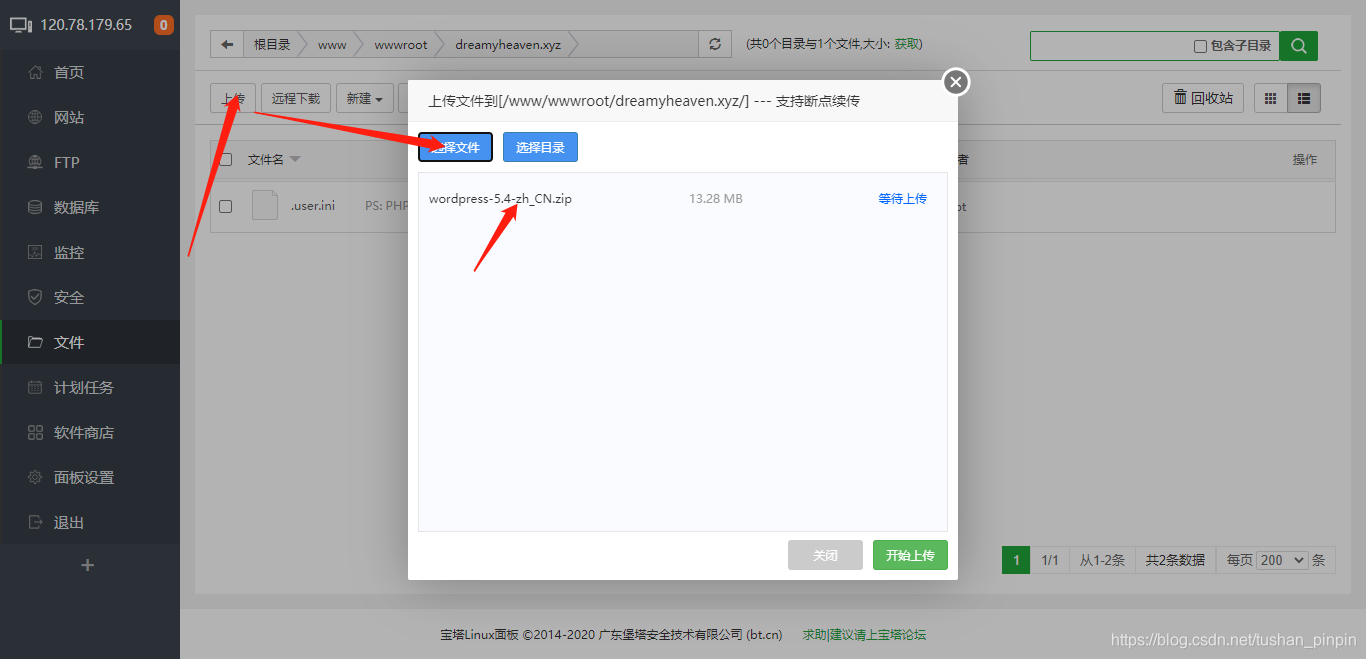Click 选择文件 in the upload dialog
The width and height of the screenshot is (1366, 659).
point(455,147)
